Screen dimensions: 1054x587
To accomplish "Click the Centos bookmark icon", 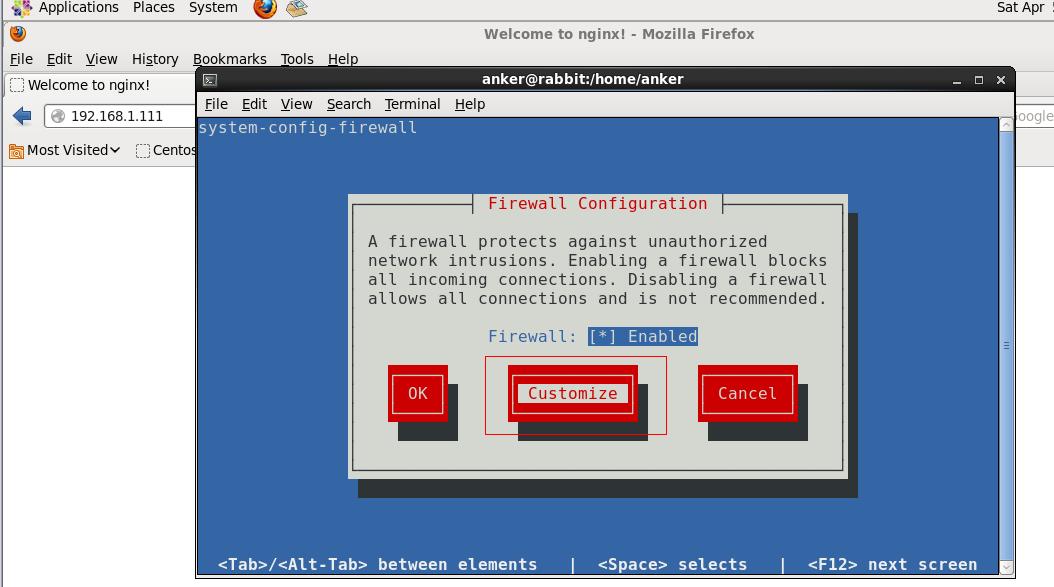I will coord(143,151).
